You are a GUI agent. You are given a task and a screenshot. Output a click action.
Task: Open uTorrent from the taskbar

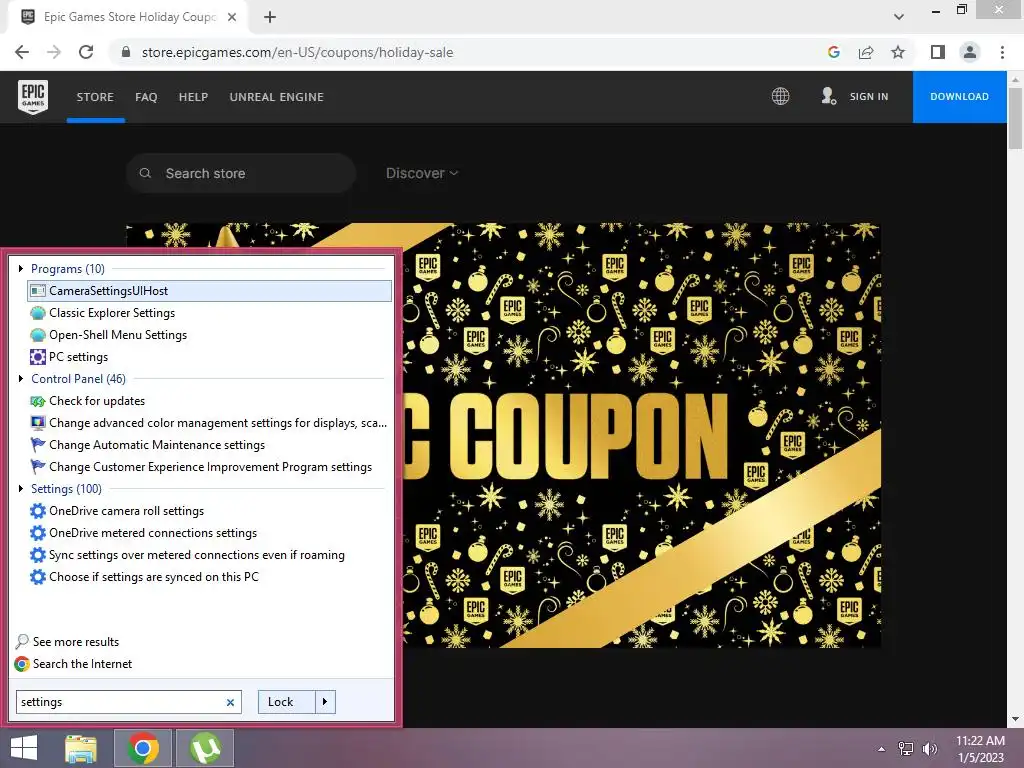[x=205, y=748]
